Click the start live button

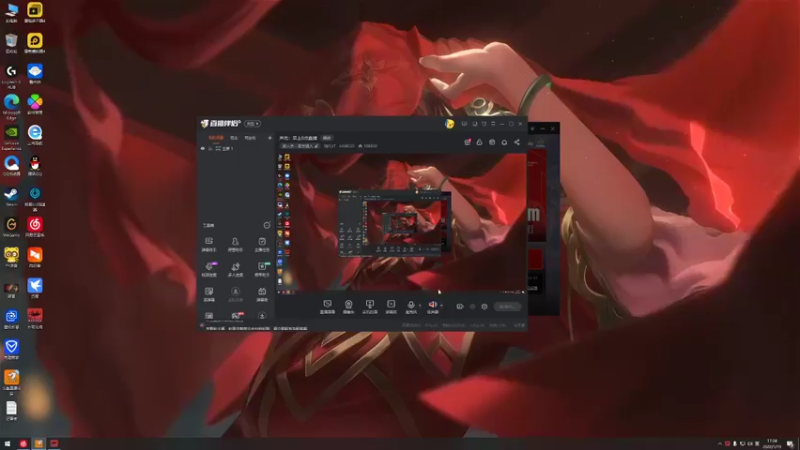(507, 307)
